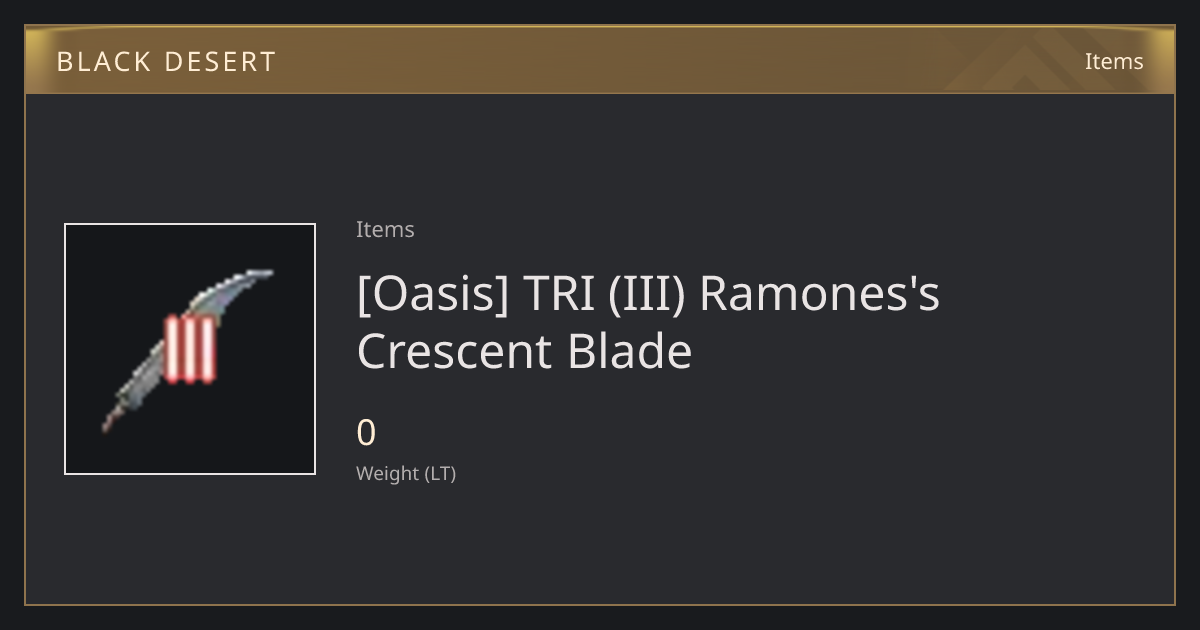Click the word Crescent in the title
The image size is (1200, 630).
[456, 352]
